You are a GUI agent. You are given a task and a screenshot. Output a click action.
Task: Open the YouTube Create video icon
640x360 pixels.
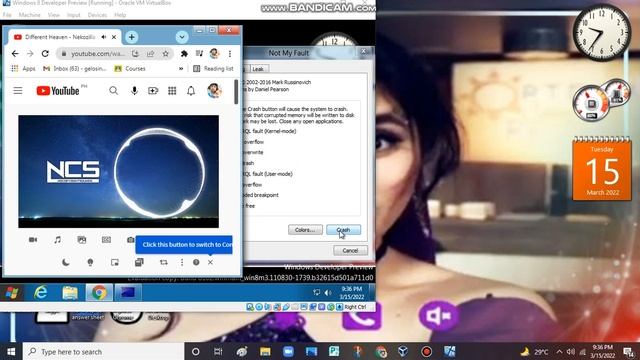153,91
